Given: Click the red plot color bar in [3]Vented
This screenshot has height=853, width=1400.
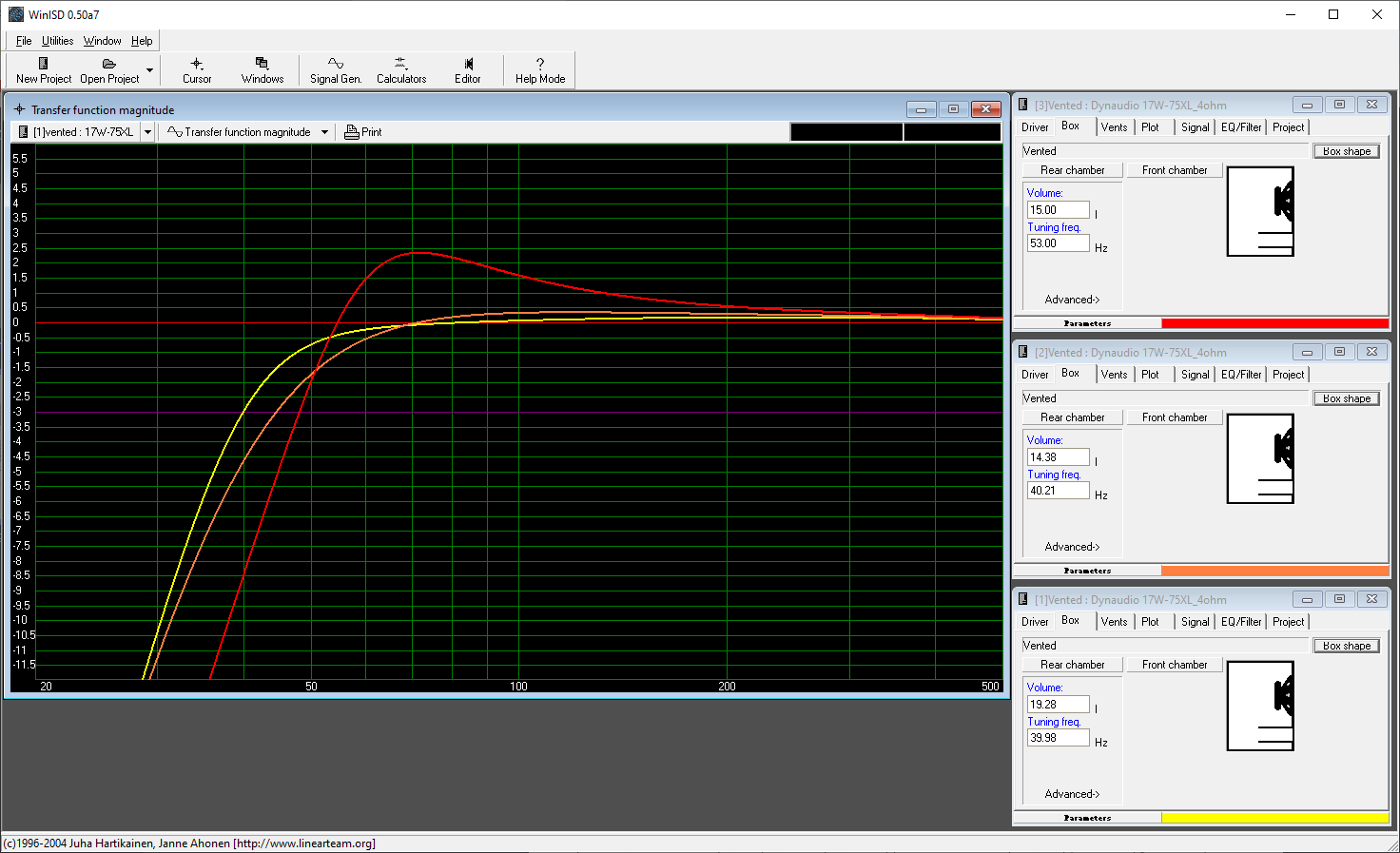Looking at the screenshot, I should (1274, 323).
